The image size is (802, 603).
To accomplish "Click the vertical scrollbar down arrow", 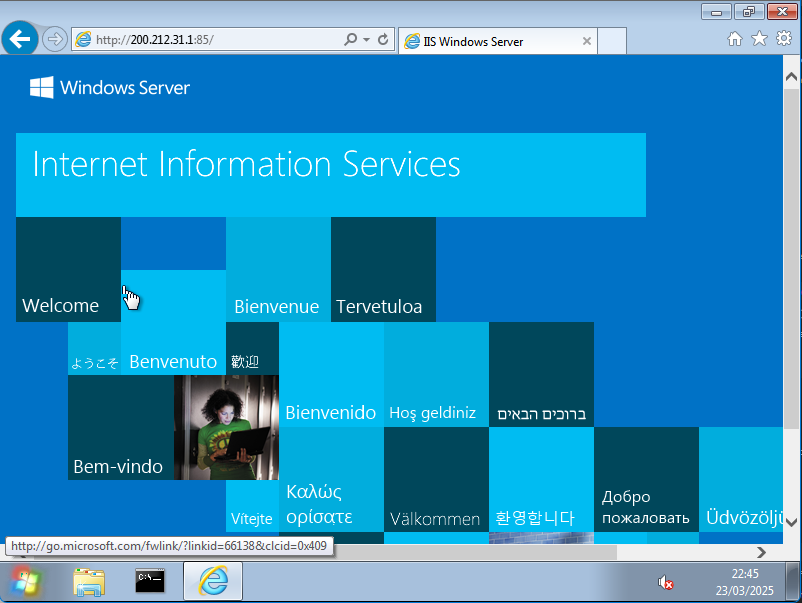I will coord(792,521).
